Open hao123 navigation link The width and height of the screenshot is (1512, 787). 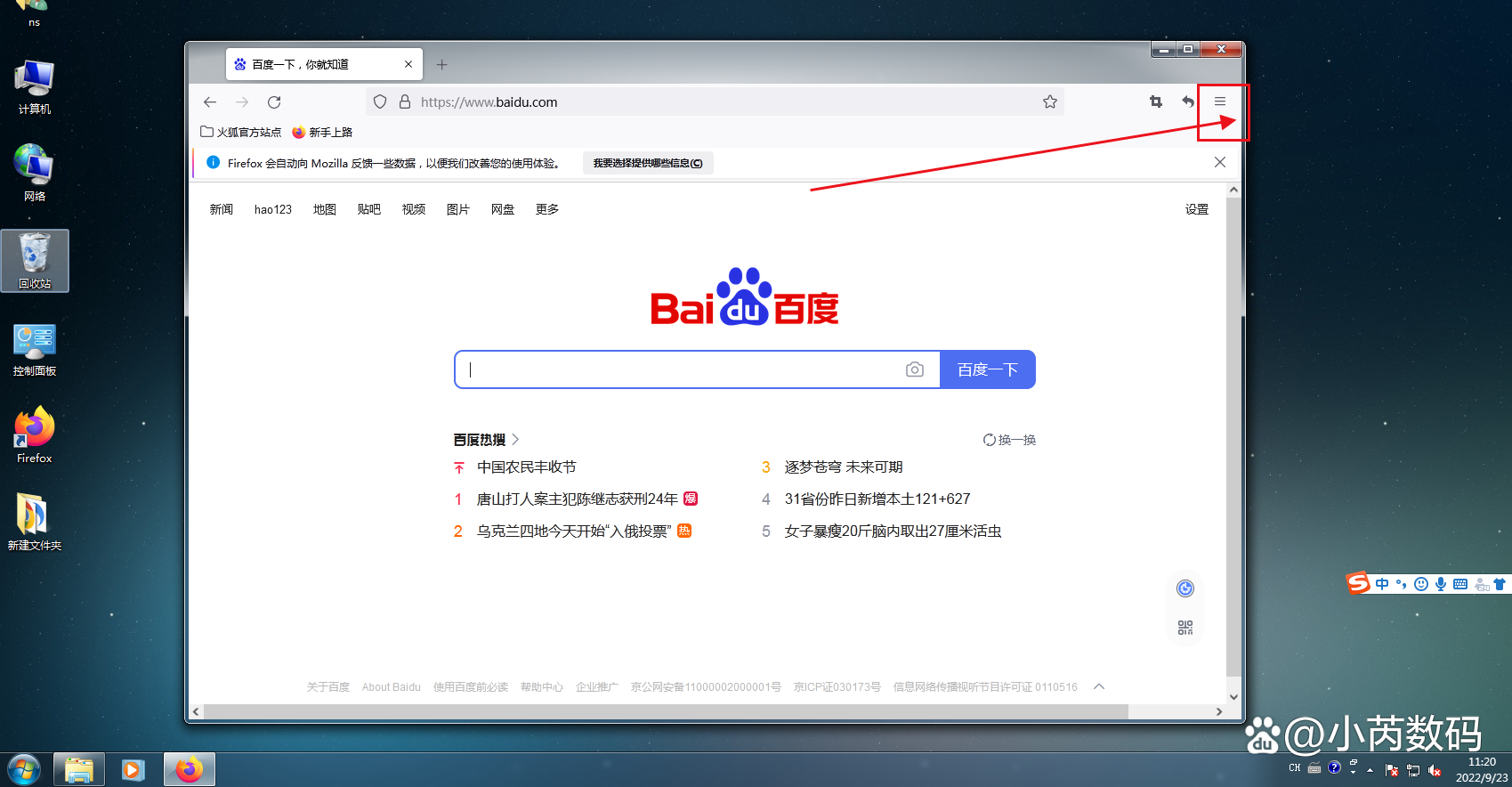[x=273, y=209]
